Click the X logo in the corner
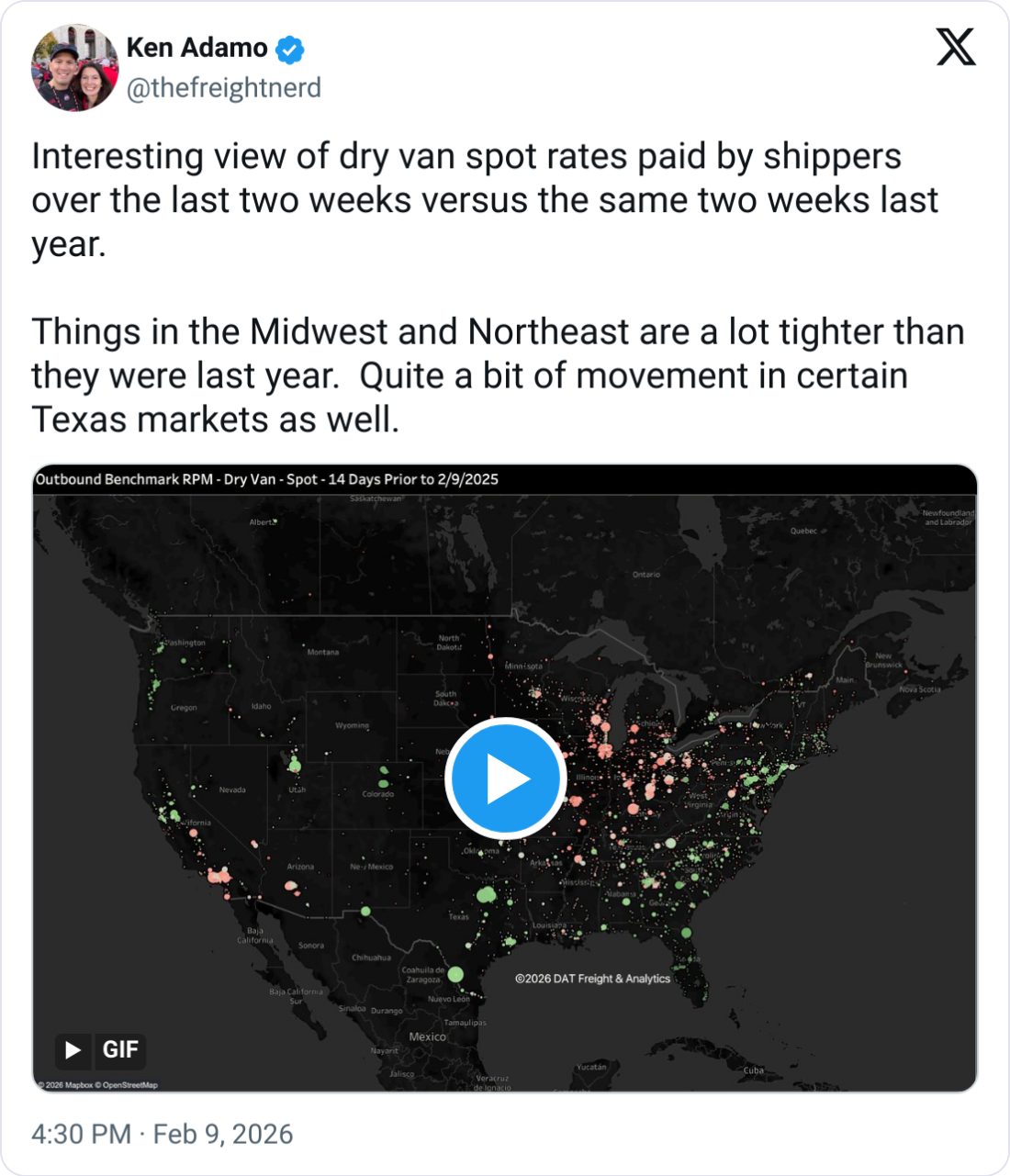The width and height of the screenshot is (1010, 1176). (x=956, y=47)
